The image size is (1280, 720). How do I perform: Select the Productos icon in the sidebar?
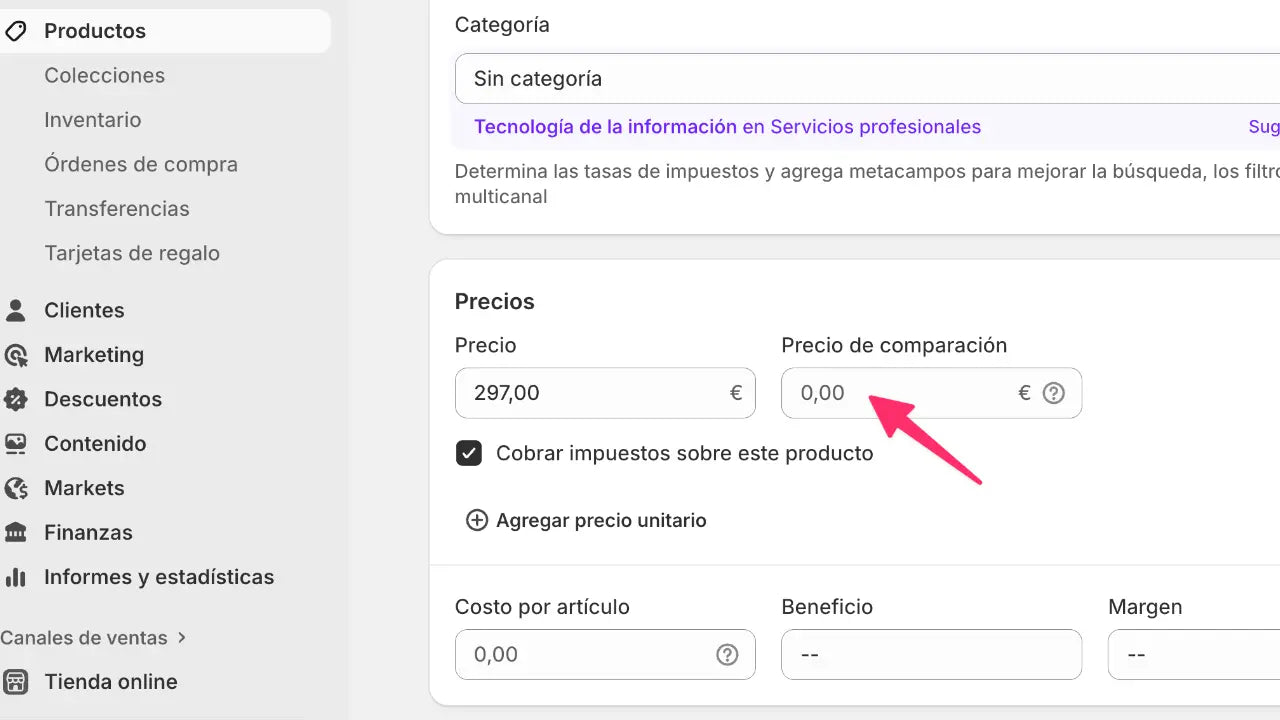point(15,31)
